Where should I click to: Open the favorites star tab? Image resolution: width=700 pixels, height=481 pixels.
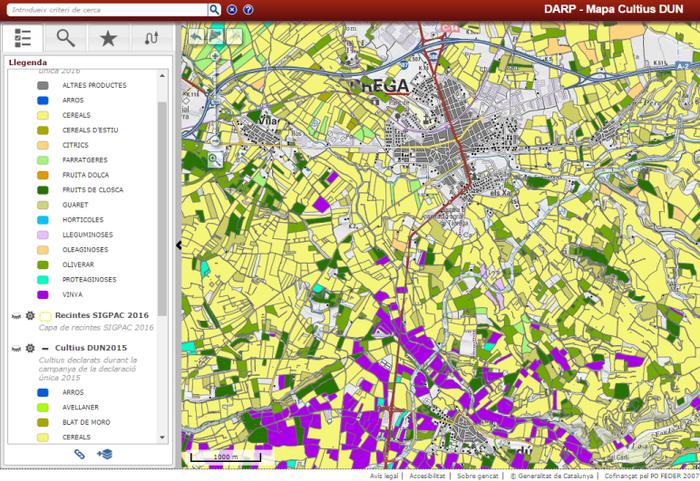point(108,38)
